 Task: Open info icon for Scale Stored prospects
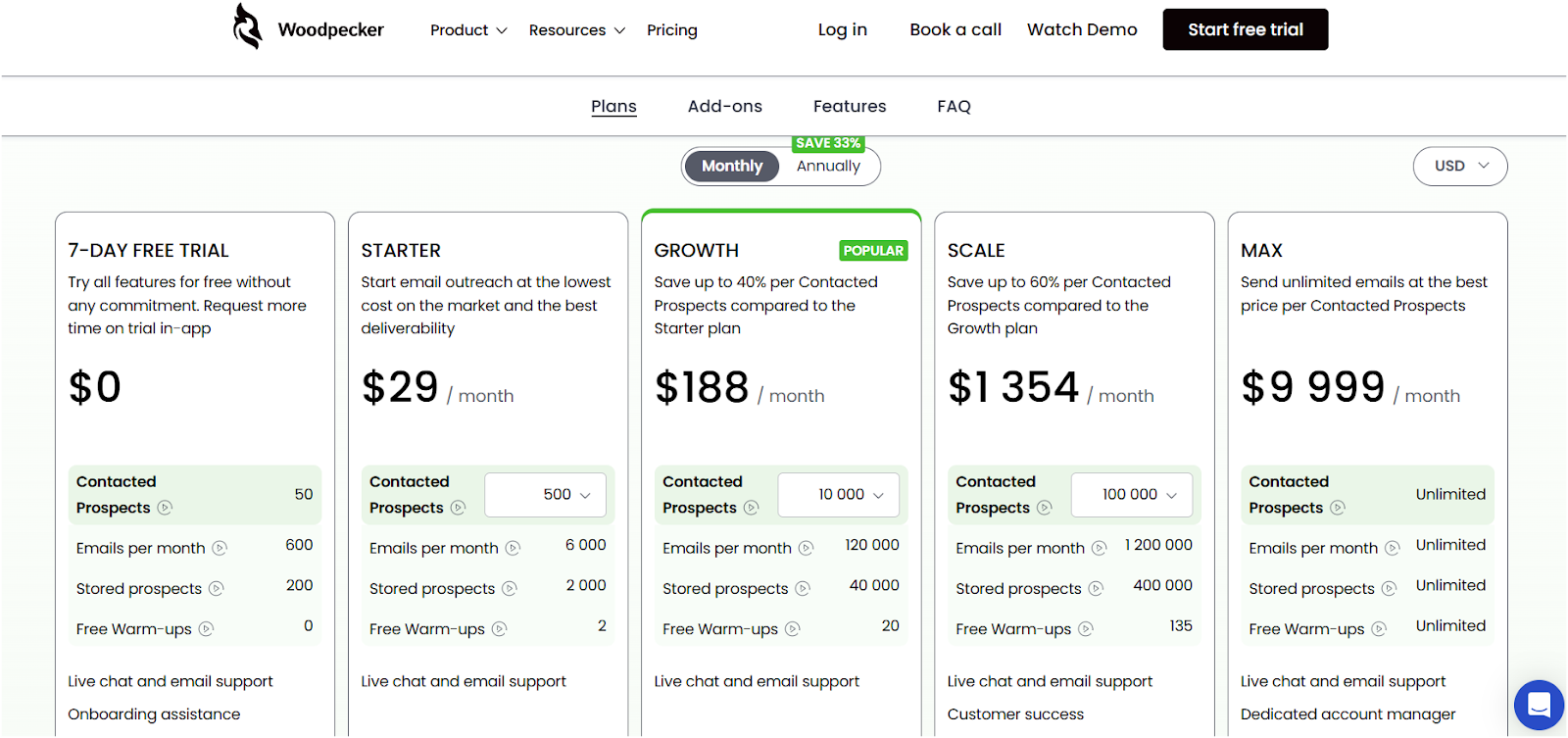click(x=1096, y=589)
